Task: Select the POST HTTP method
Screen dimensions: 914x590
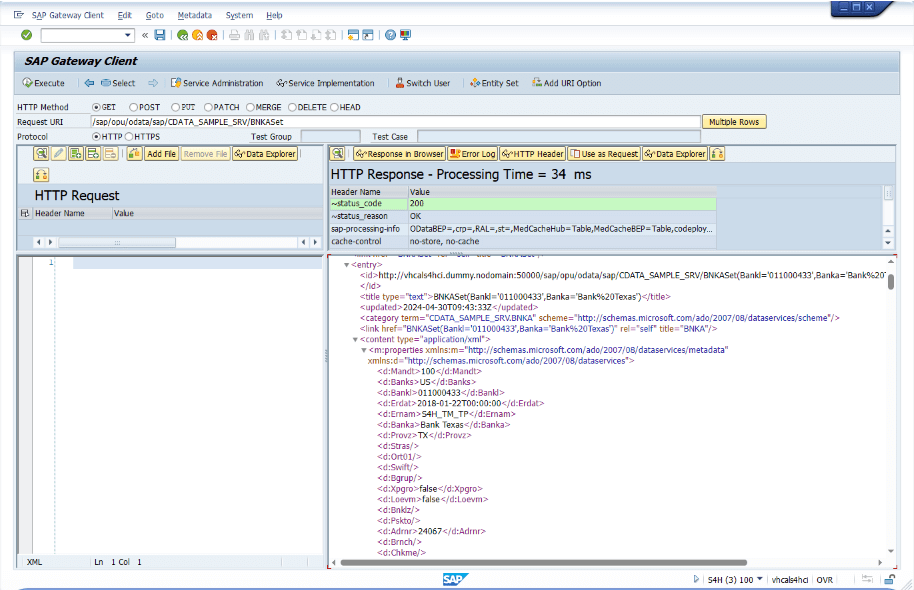Action: (134, 107)
